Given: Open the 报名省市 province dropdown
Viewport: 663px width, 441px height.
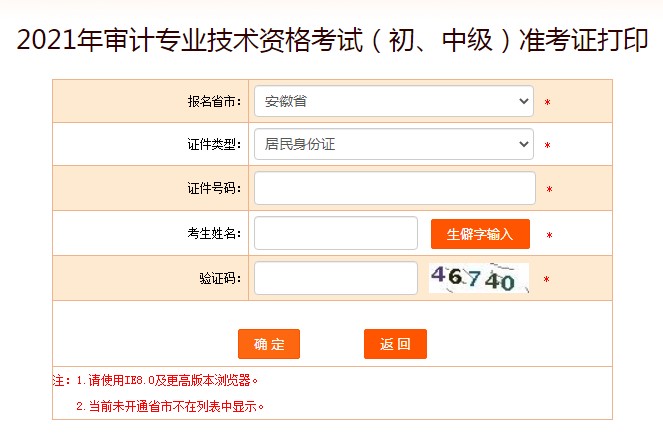Looking at the screenshot, I should click(394, 101).
